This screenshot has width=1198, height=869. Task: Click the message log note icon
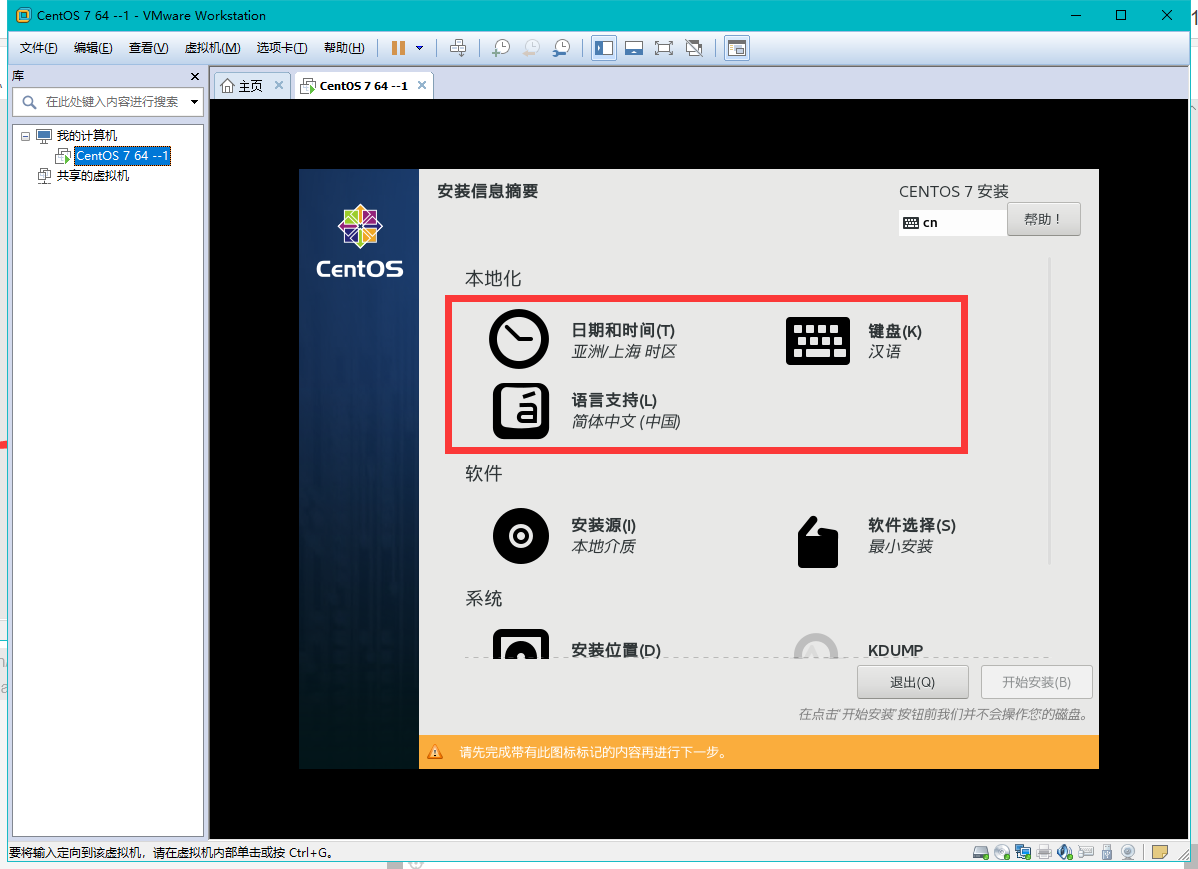coord(1160,852)
